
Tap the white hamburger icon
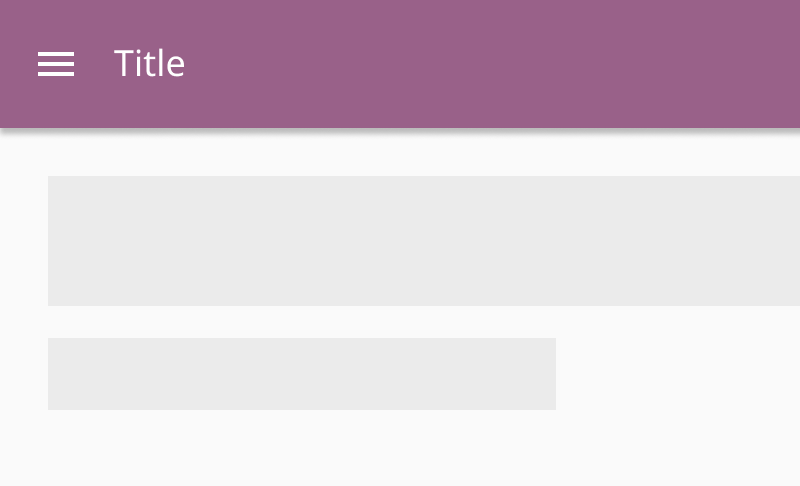click(56, 64)
